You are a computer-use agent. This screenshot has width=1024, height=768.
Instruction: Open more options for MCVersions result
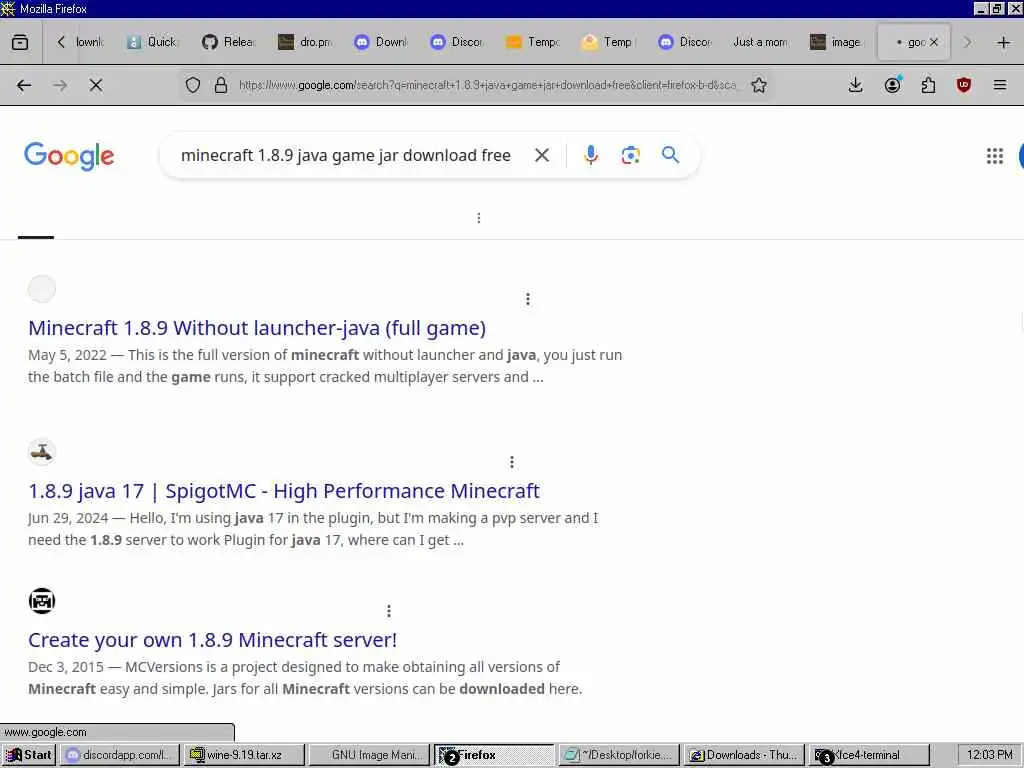point(389,611)
